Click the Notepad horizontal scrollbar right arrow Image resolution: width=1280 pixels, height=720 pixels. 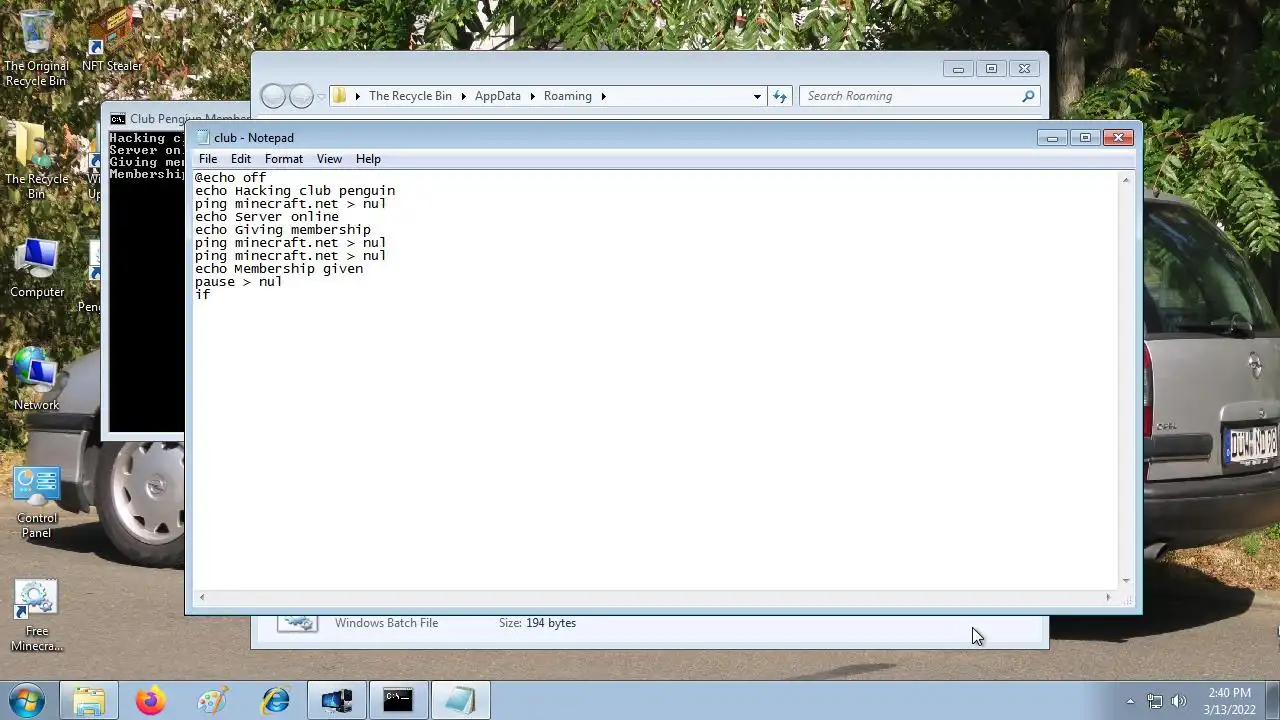[x=1108, y=597]
